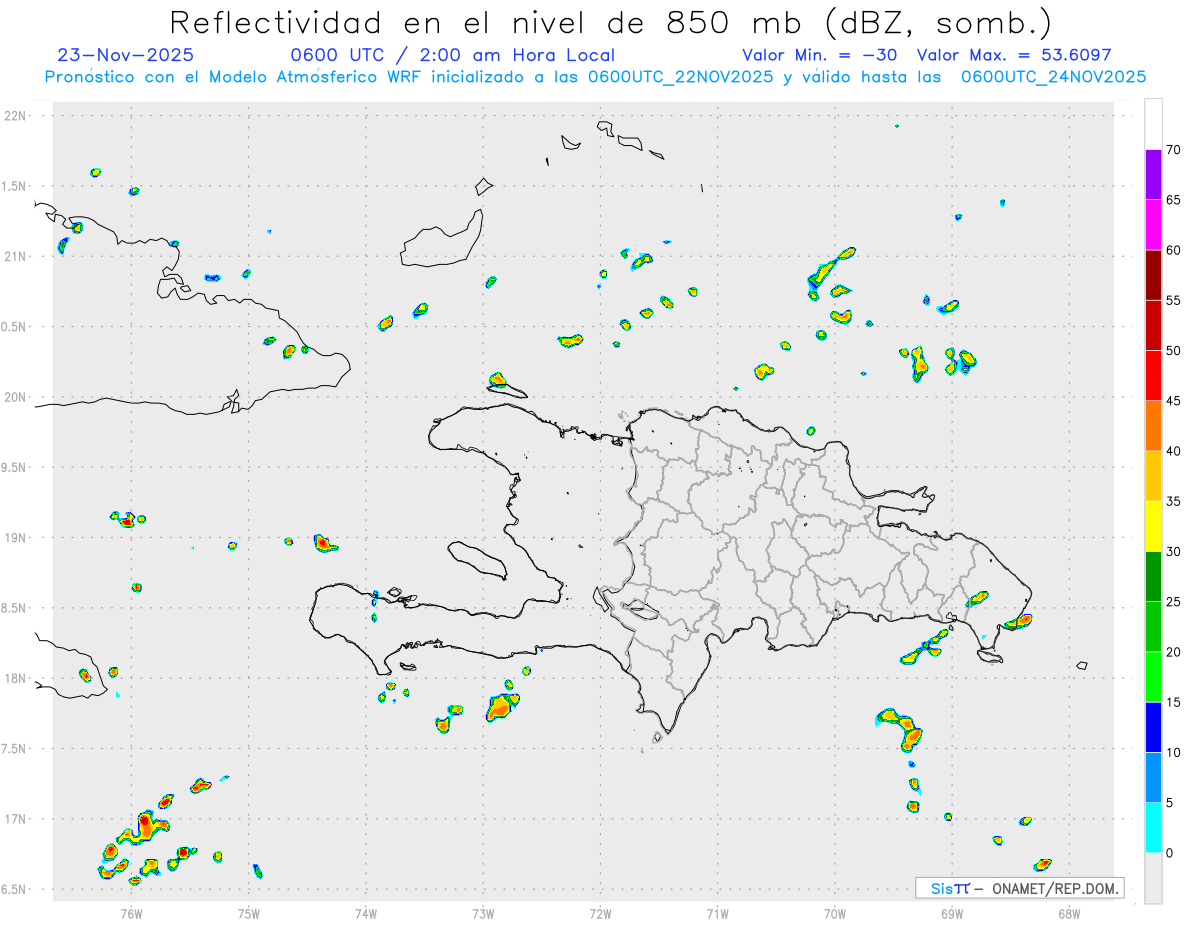Click the "15" label on the colorbar
The height and width of the screenshot is (927, 1200).
tap(1174, 703)
